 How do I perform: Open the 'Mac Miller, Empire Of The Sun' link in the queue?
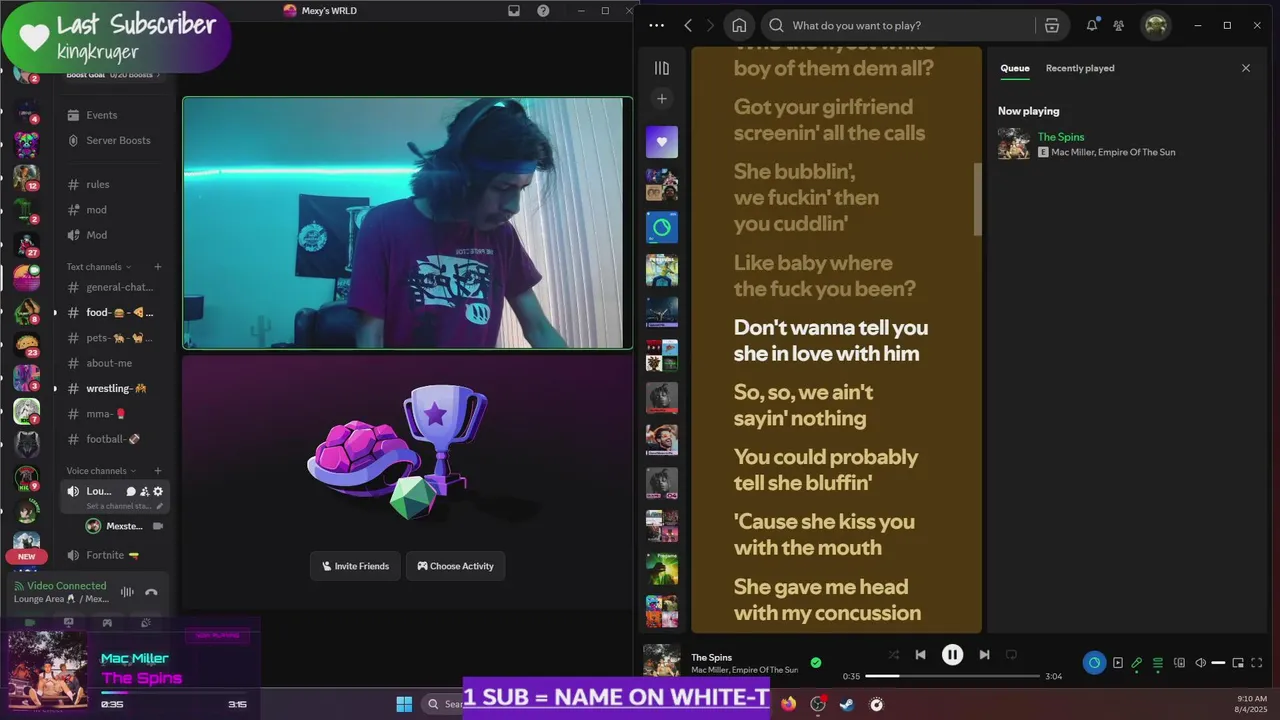1113,152
